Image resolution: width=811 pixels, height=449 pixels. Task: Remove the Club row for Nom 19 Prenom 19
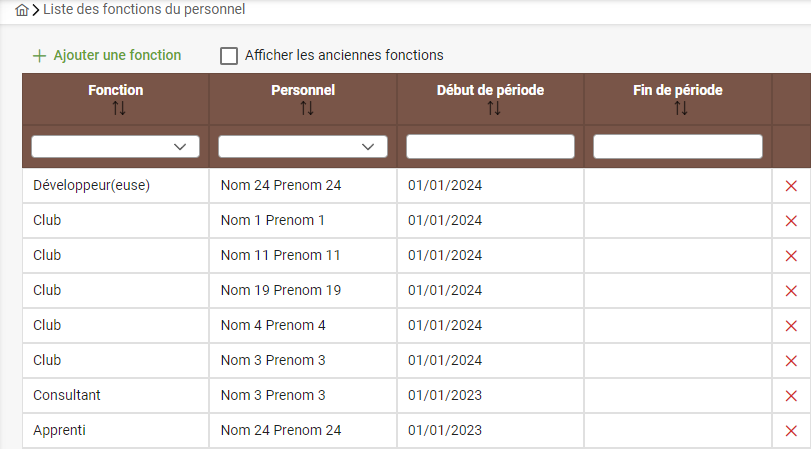(x=791, y=291)
